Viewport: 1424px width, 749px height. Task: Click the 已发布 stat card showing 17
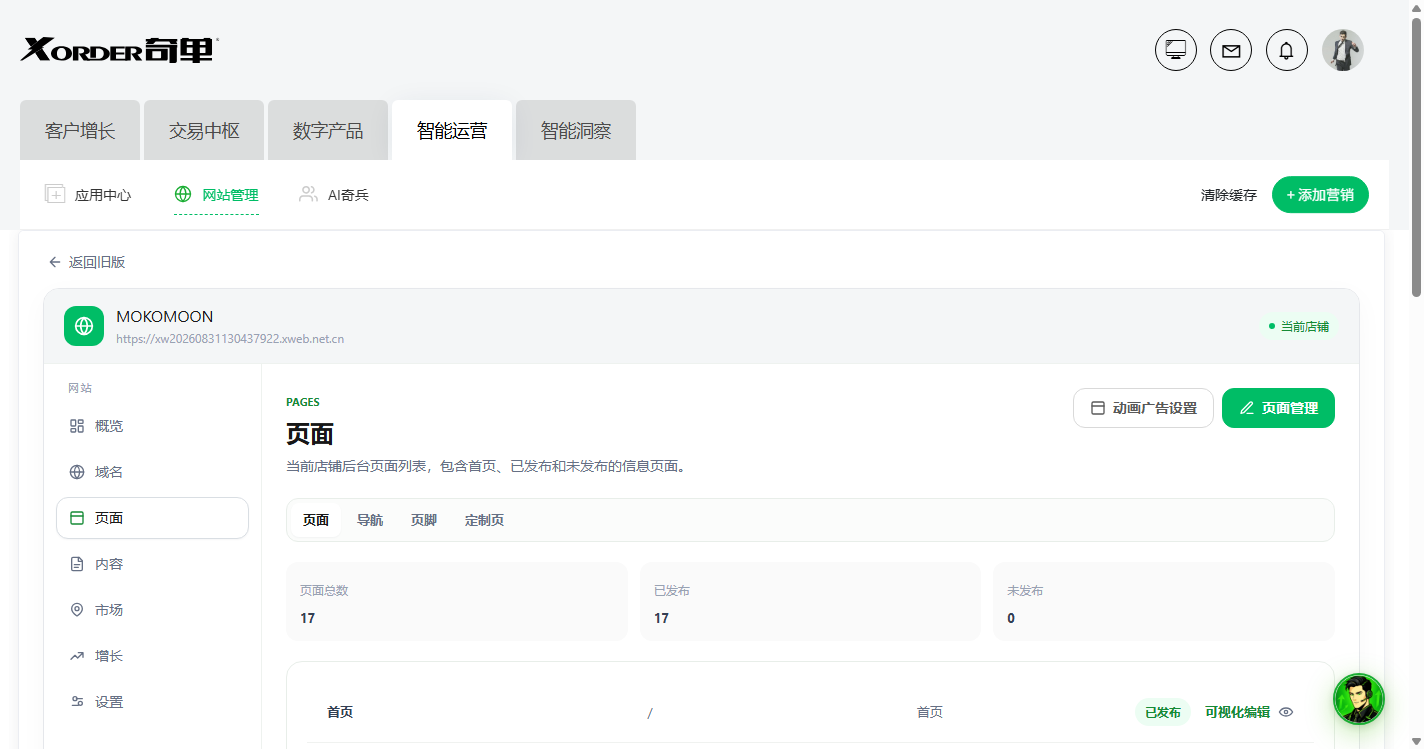pos(810,601)
